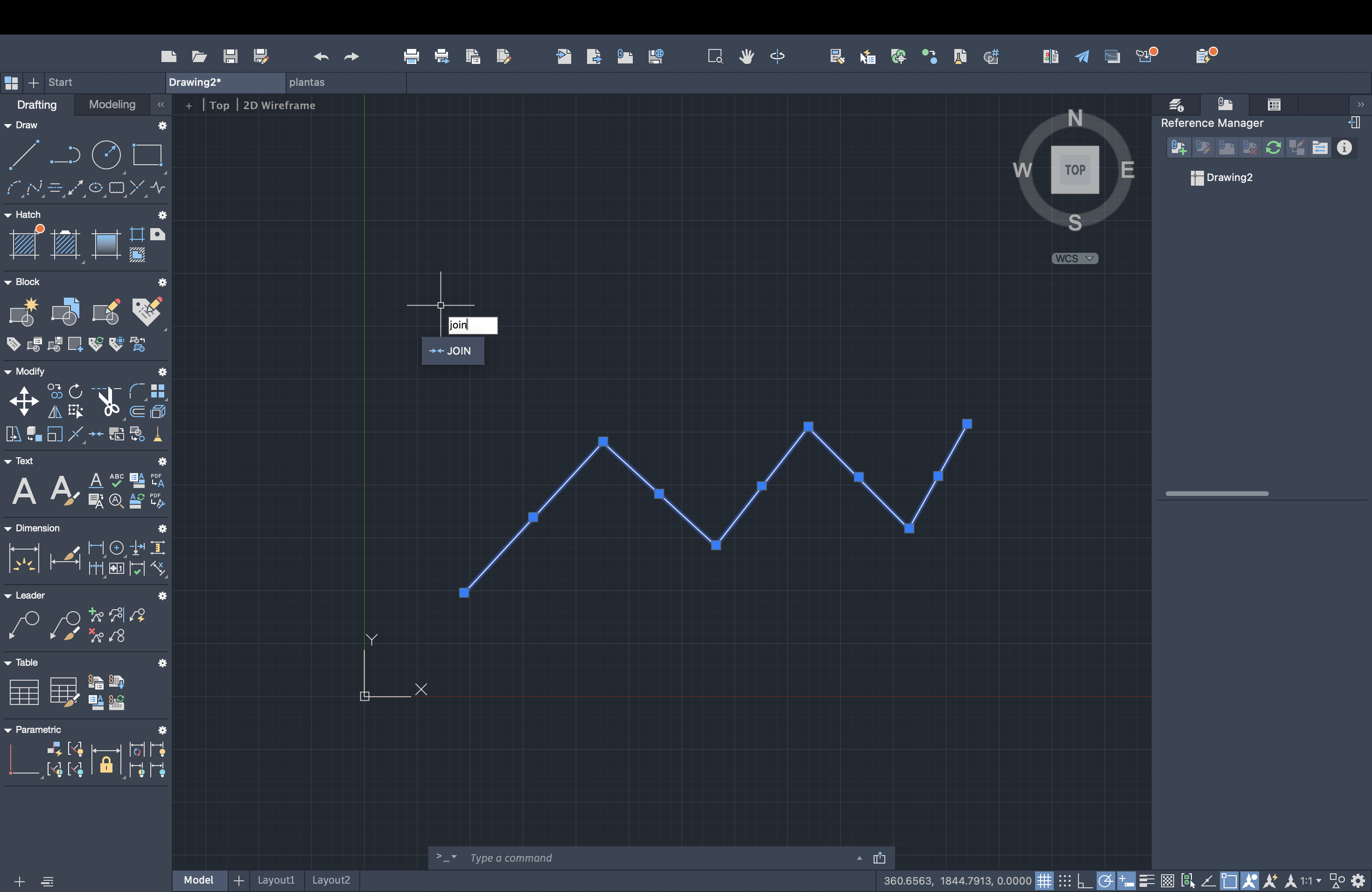1372x892 pixels.
Task: Collapse the Block panel section
Action: pos(8,282)
